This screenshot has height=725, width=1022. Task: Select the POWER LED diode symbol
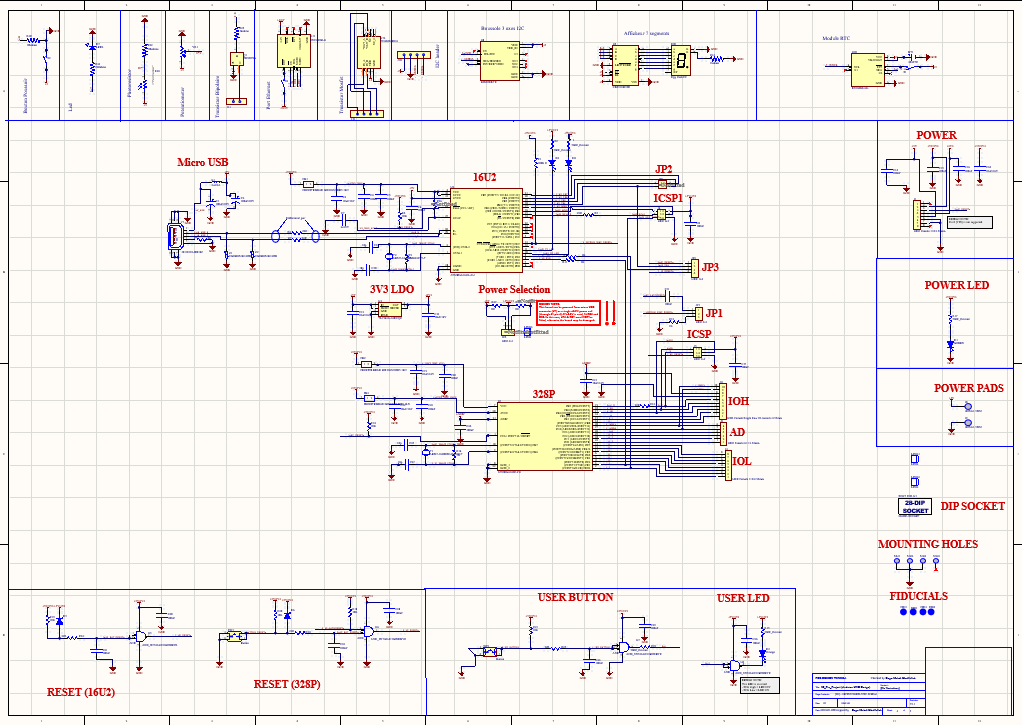(949, 344)
